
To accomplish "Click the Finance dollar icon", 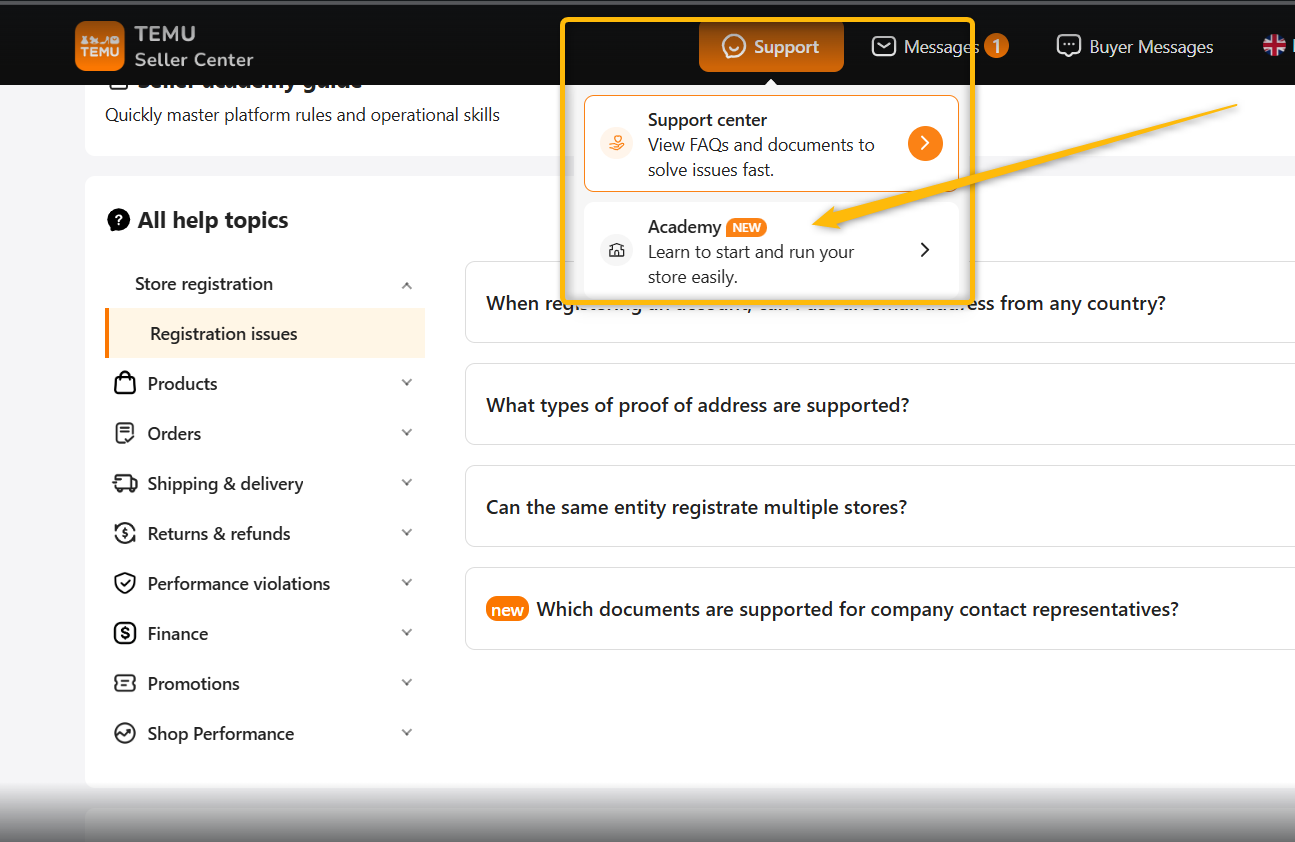I will 125,633.
